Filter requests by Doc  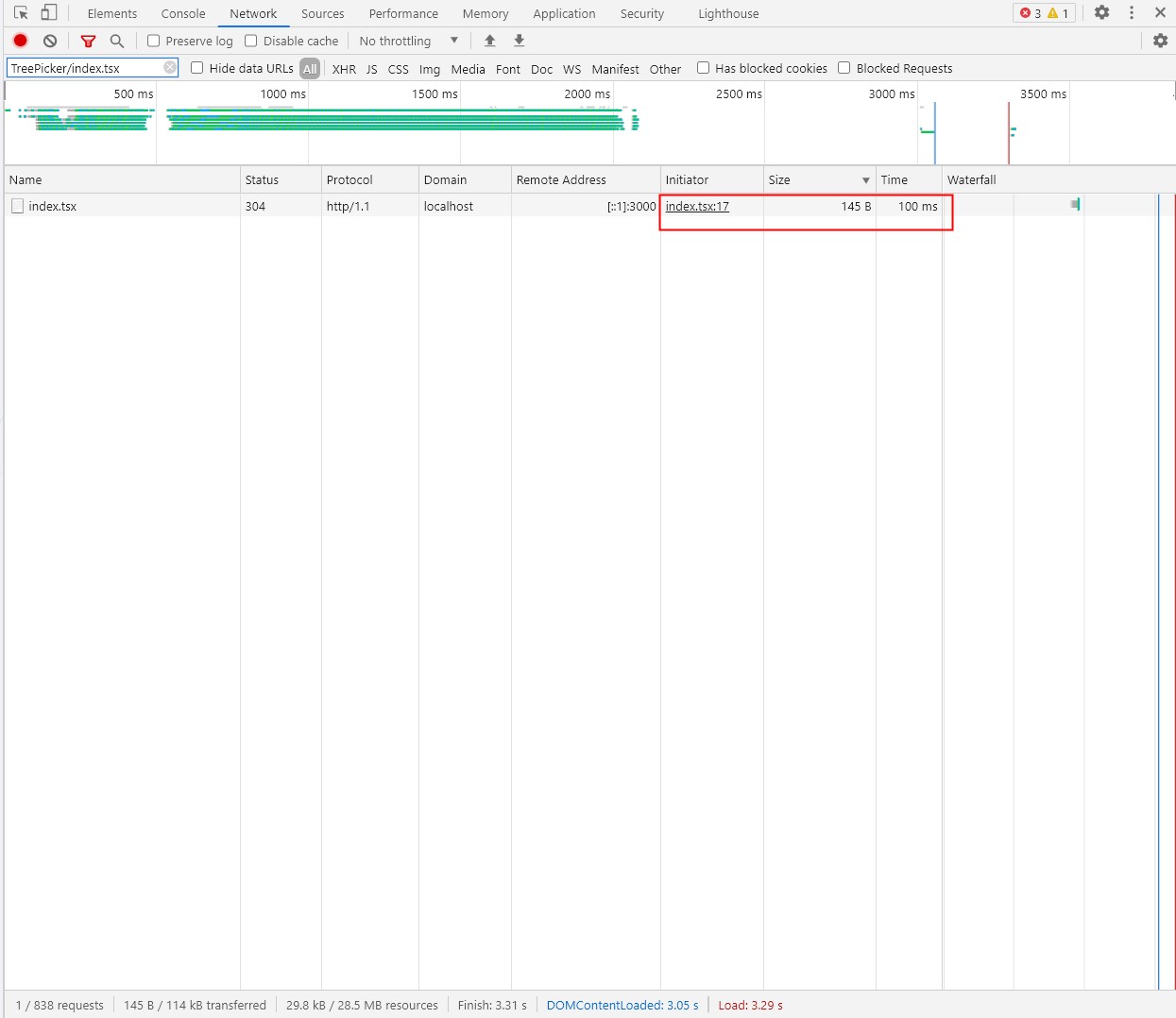pos(541,69)
